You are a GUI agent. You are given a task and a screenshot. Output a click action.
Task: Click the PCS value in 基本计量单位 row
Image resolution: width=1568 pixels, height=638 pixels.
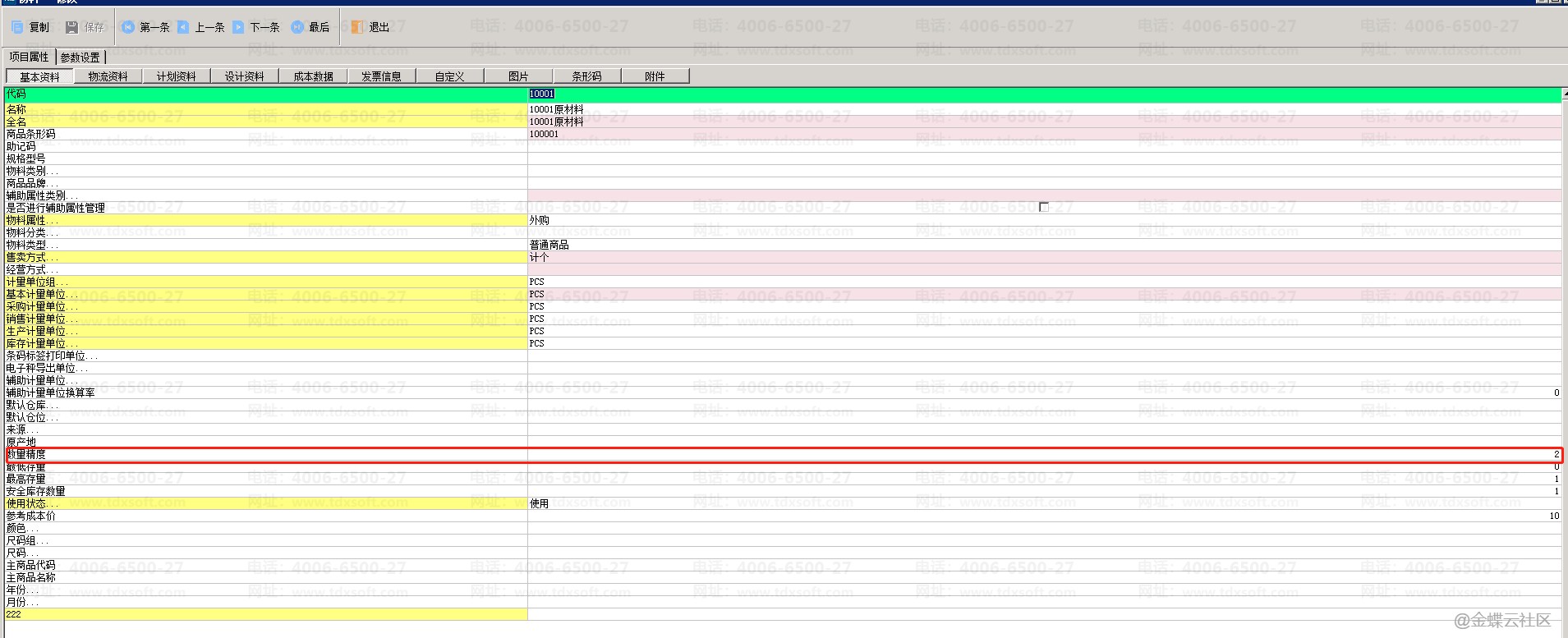(x=537, y=294)
